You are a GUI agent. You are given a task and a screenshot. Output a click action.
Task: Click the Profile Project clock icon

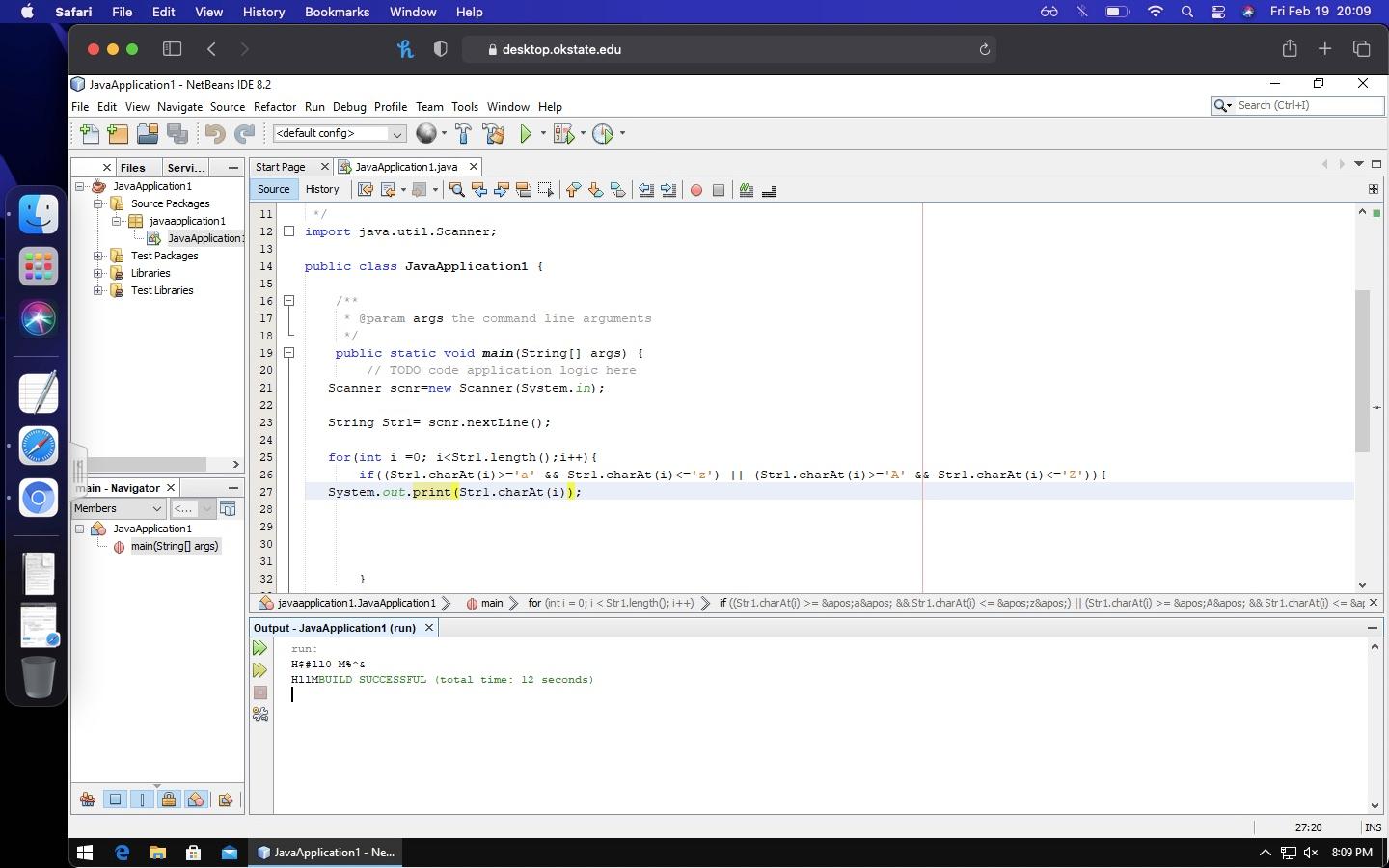(603, 134)
